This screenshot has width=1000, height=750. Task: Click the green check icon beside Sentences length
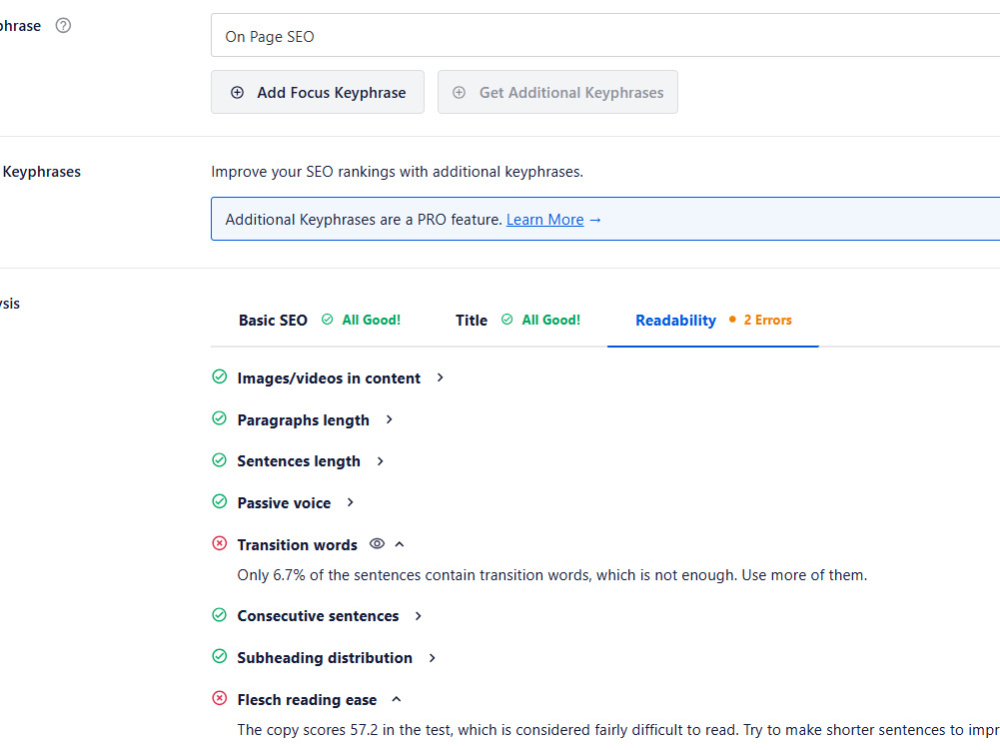(x=219, y=460)
